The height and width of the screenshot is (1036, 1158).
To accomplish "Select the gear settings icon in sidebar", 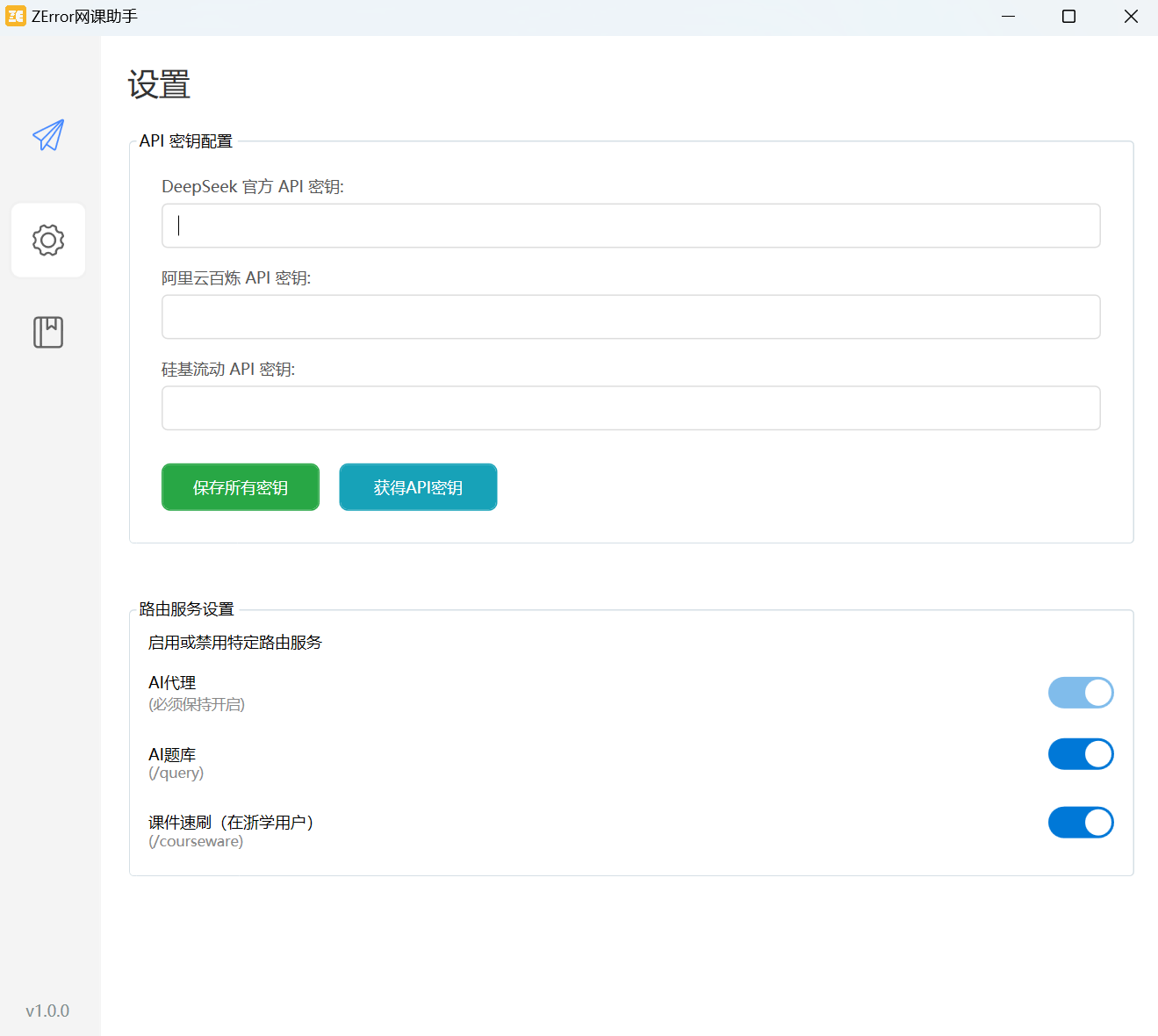I will pos(48,240).
